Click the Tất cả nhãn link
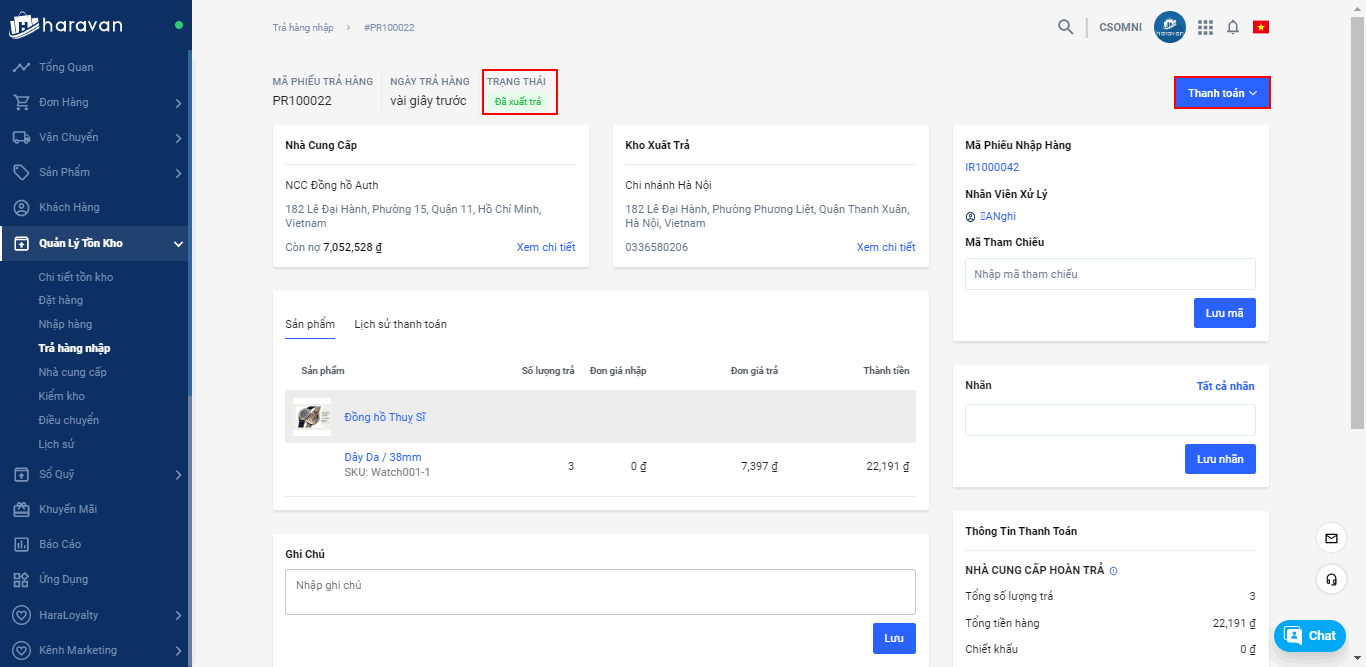 click(1225, 386)
